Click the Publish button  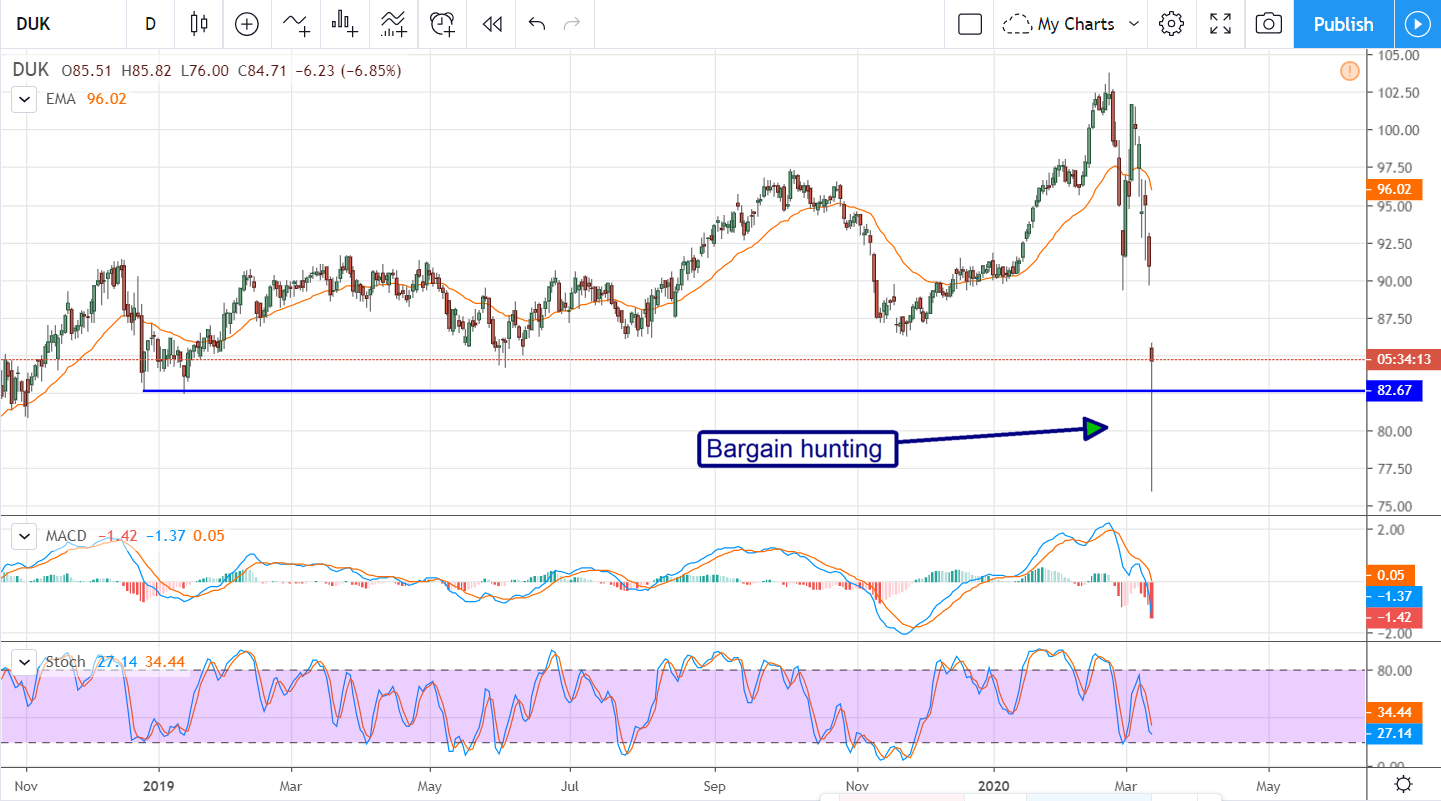(x=1343, y=24)
